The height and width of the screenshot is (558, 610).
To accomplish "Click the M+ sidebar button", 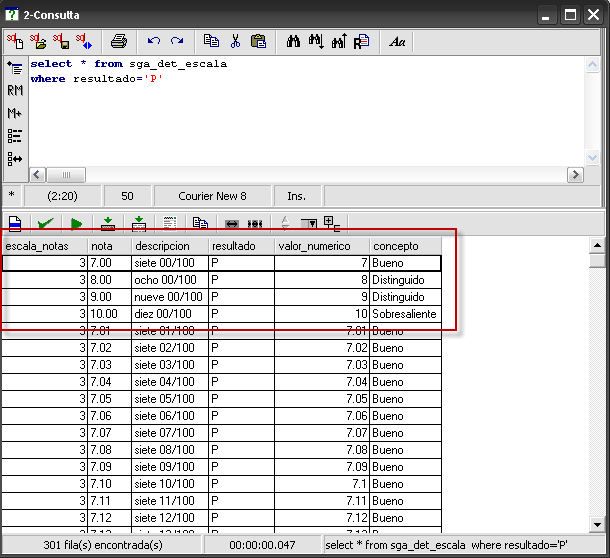I will (15, 113).
